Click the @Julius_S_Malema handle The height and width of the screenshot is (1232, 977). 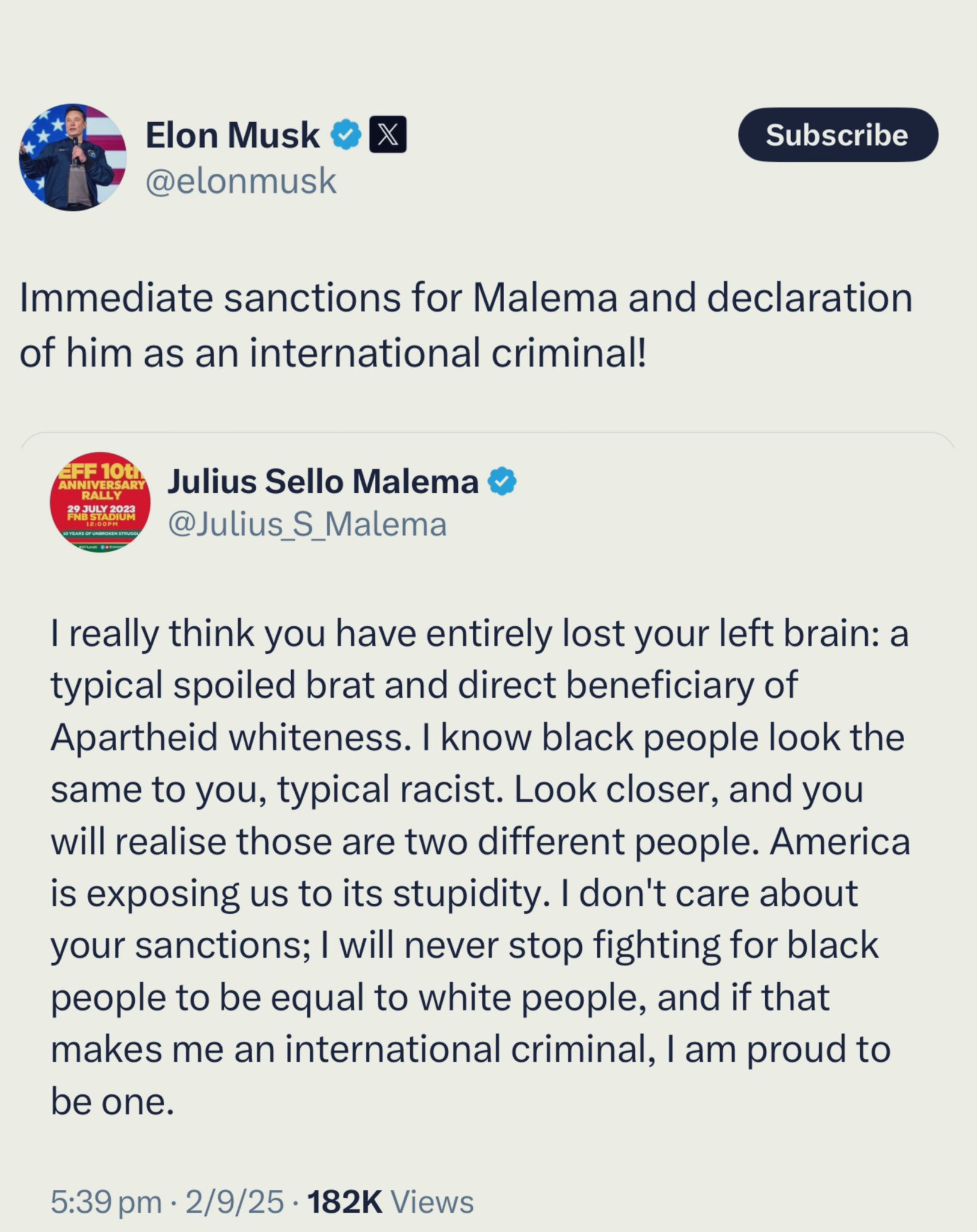pos(307,525)
